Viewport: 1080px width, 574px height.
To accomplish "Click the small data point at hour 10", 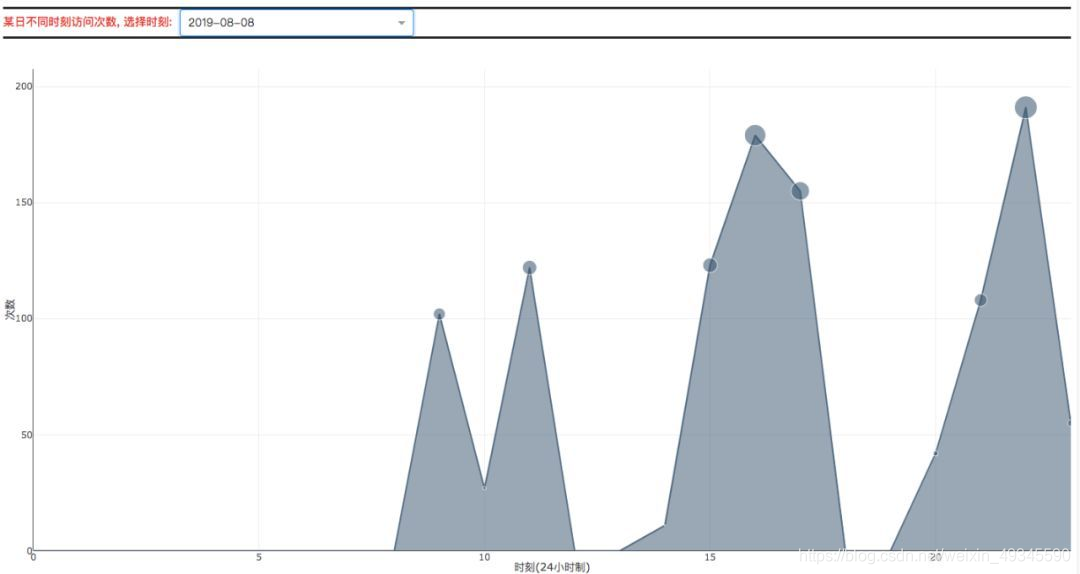I will coord(484,488).
